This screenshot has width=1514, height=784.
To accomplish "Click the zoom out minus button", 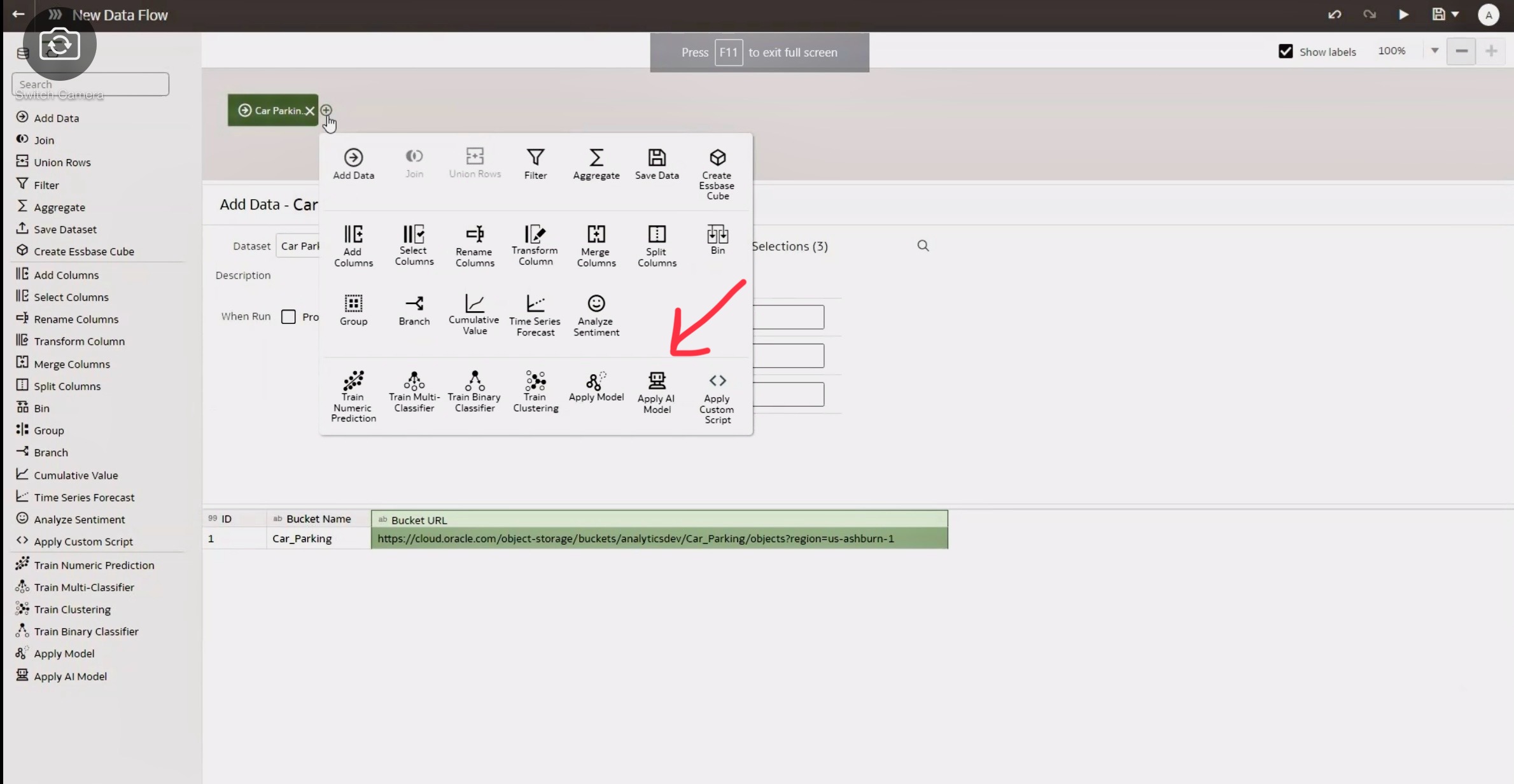I will click(x=1461, y=51).
